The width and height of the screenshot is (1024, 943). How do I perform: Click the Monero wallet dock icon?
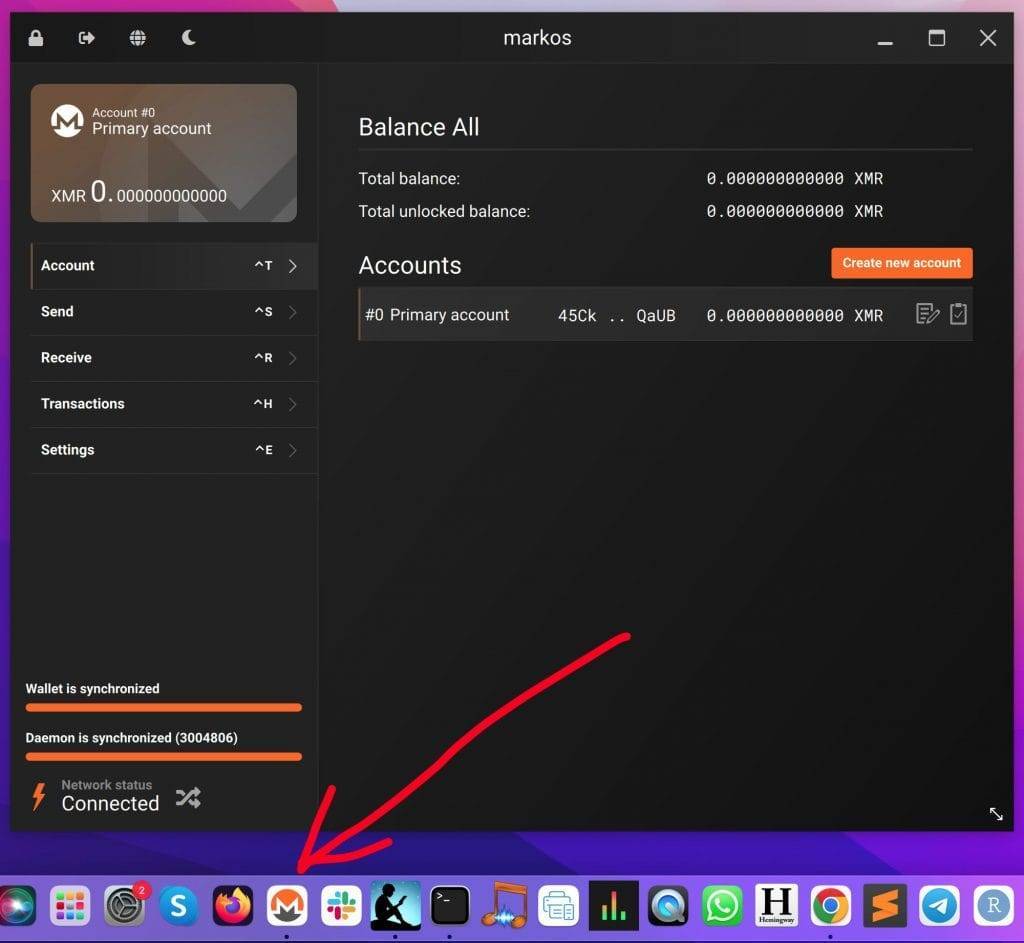[x=287, y=906]
